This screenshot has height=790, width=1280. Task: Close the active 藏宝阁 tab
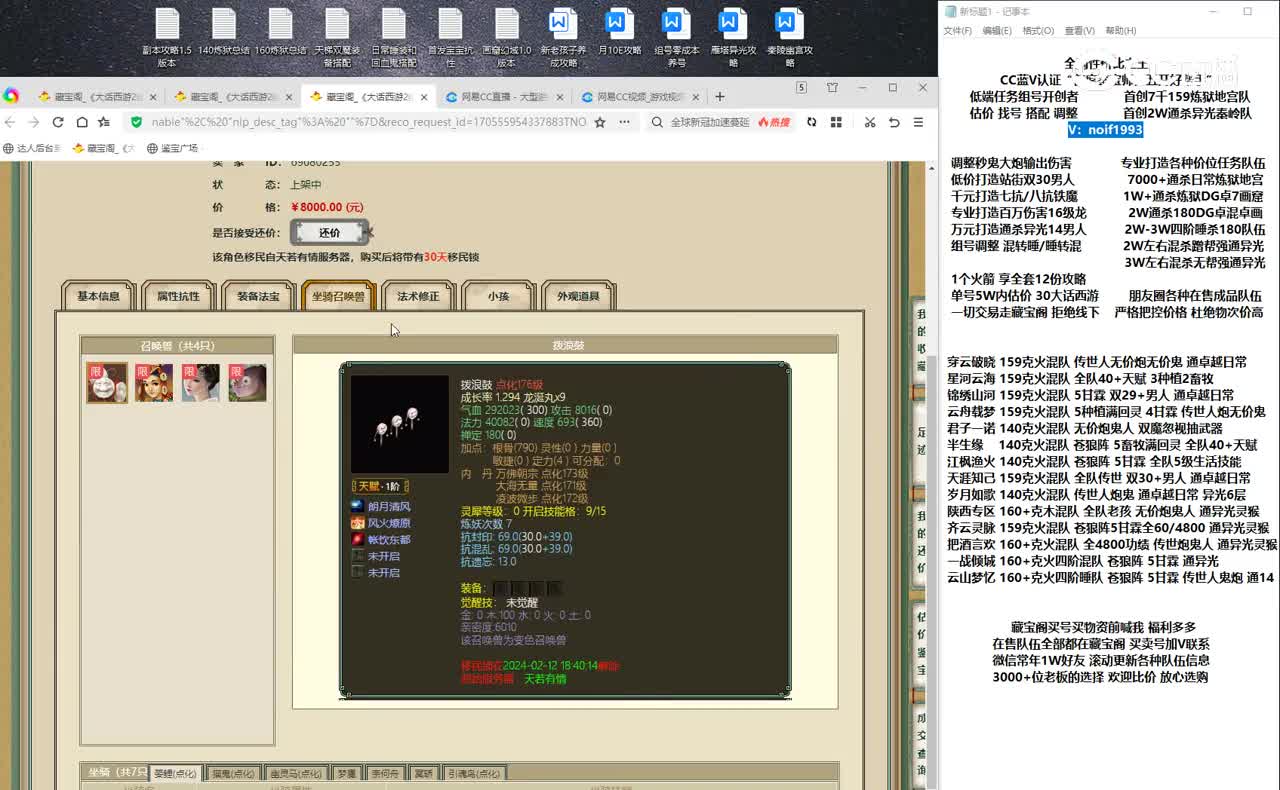pyautogui.click(x=424, y=97)
